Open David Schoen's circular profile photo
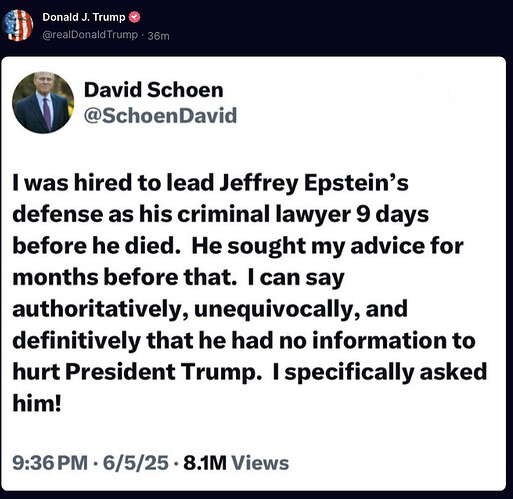The height and width of the screenshot is (499, 513). tap(43, 102)
